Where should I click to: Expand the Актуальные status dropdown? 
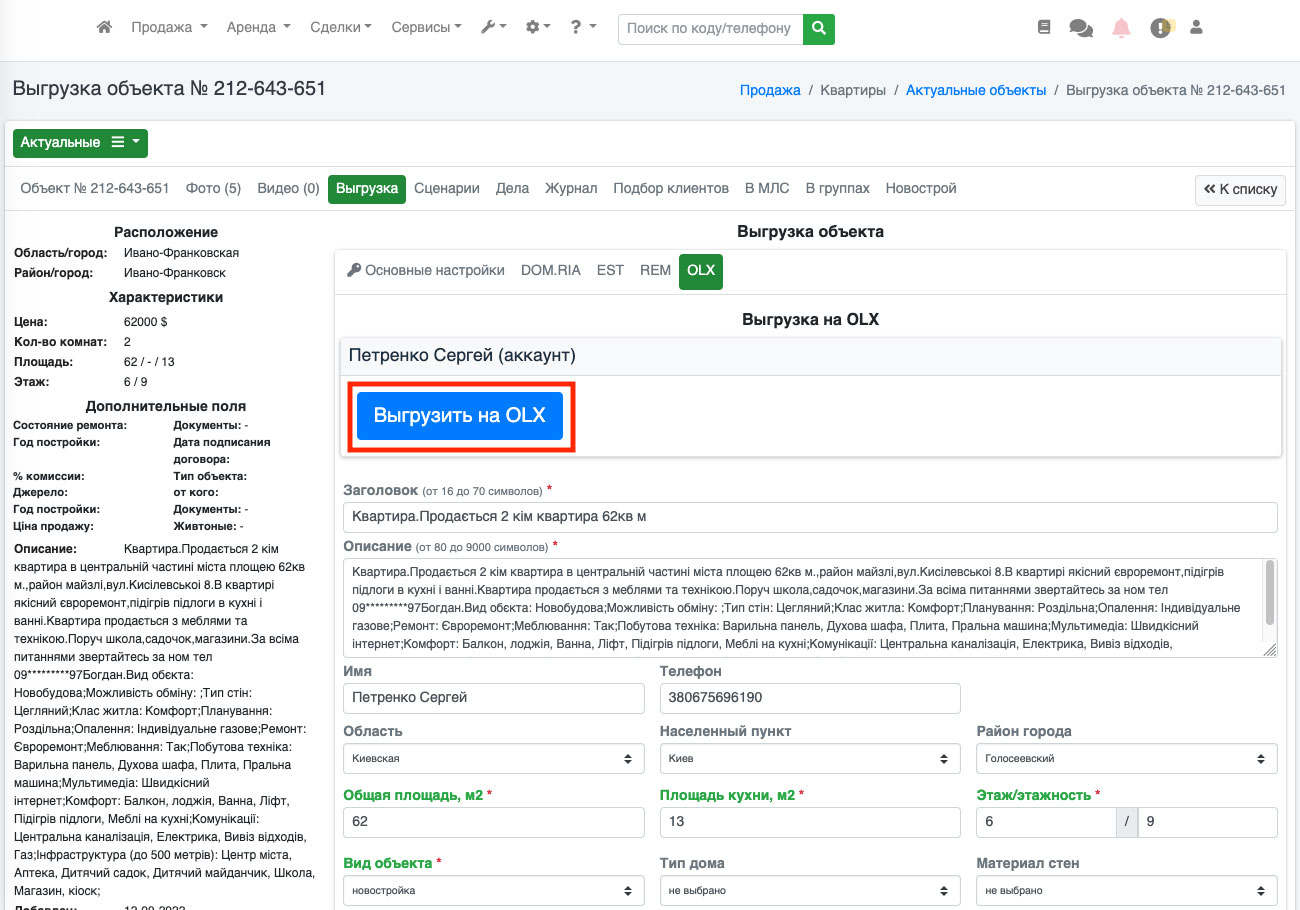(80, 143)
